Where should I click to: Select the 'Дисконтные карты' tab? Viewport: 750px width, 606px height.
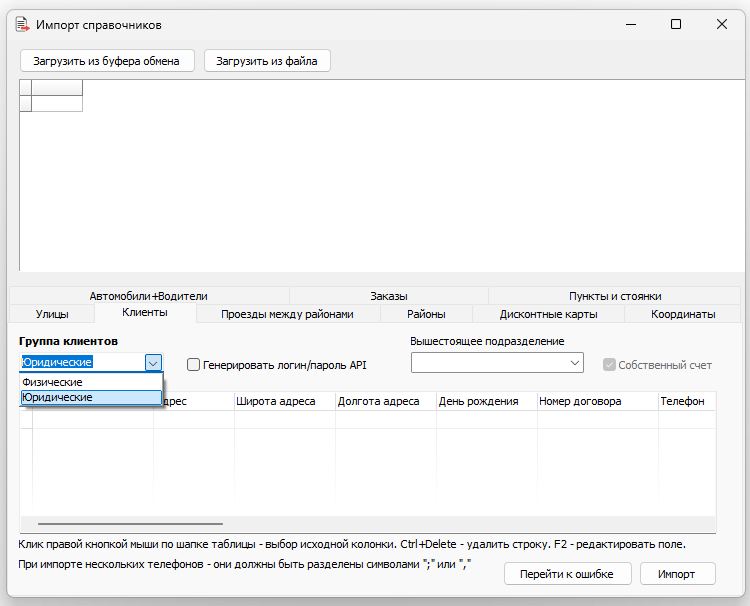[548, 314]
